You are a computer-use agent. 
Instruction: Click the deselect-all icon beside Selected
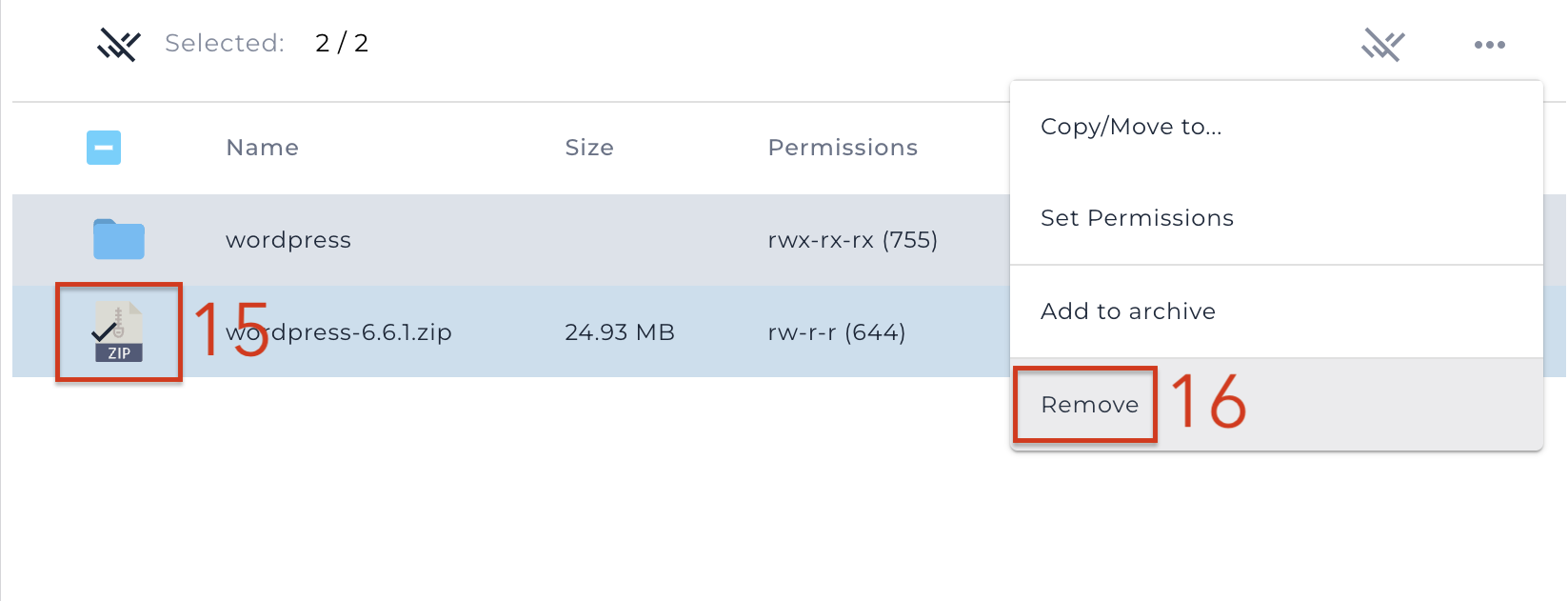pyautogui.click(x=119, y=45)
